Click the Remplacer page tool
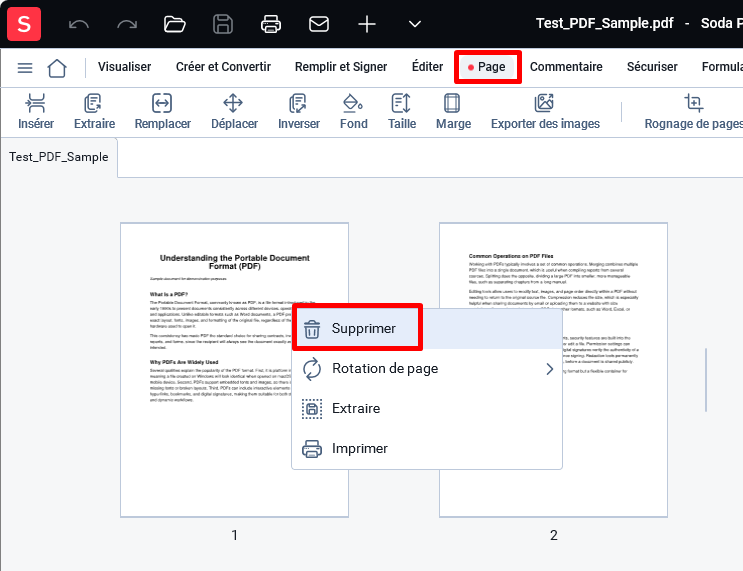Viewport: 743px width, 571px height. (163, 112)
